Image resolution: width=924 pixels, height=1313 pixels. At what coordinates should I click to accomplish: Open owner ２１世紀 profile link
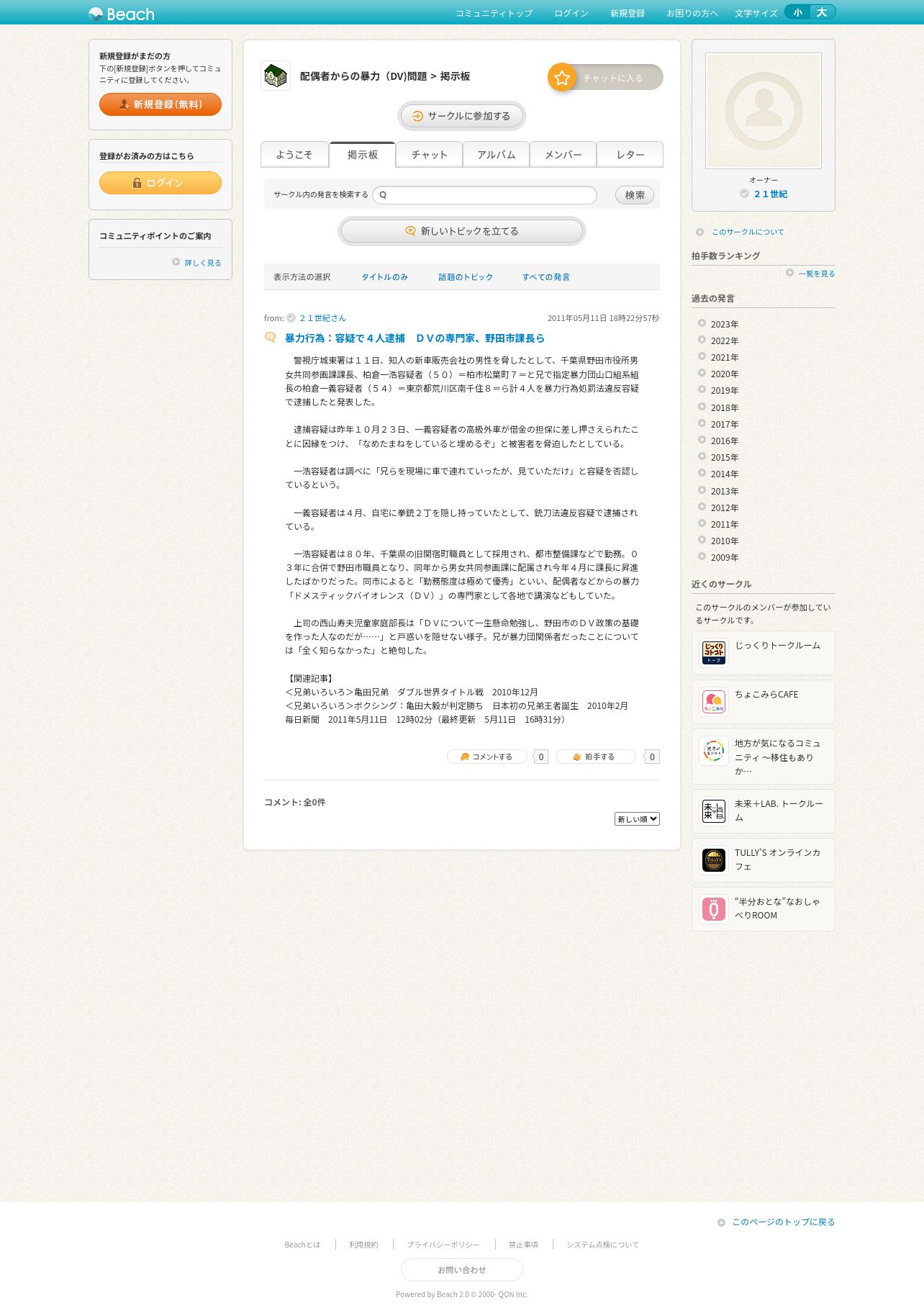771,194
